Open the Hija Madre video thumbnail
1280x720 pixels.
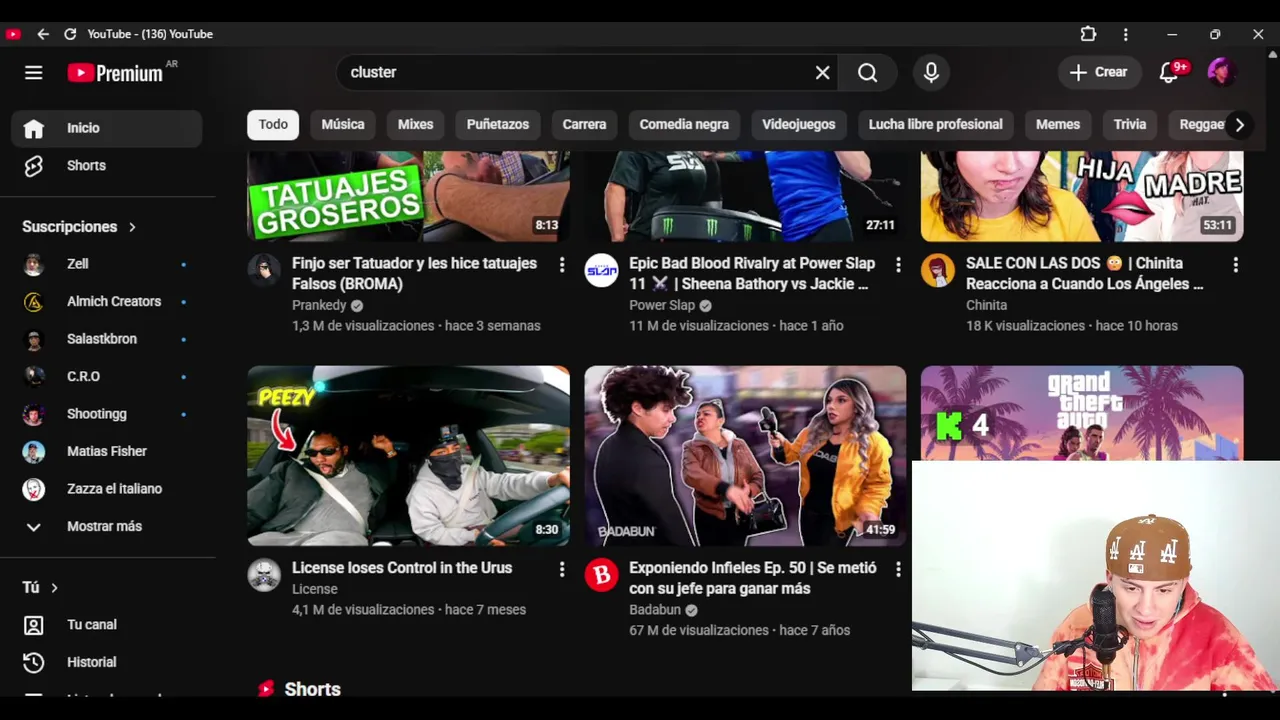[x=1082, y=196]
